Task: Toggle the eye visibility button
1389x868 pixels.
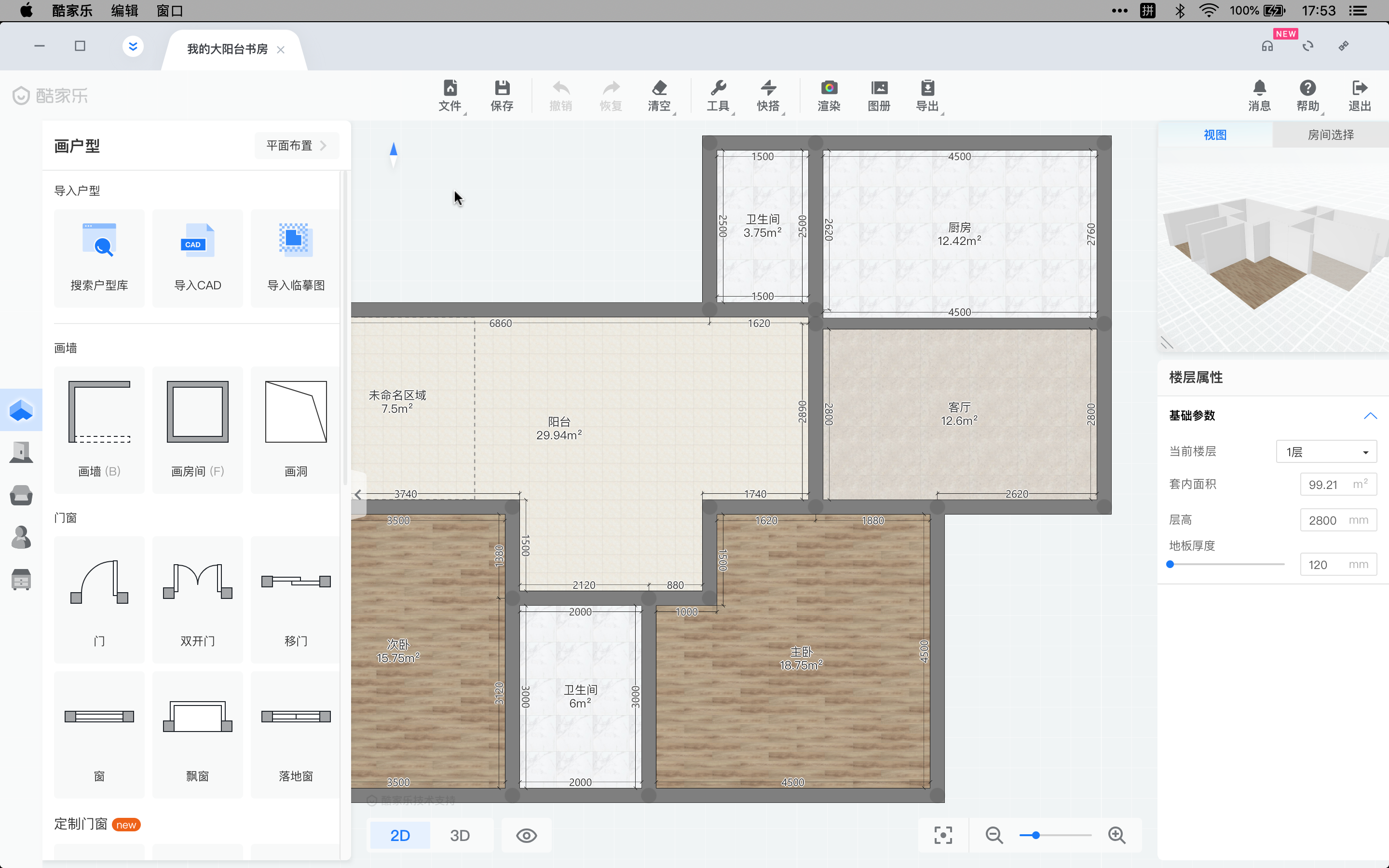Action: click(526, 835)
